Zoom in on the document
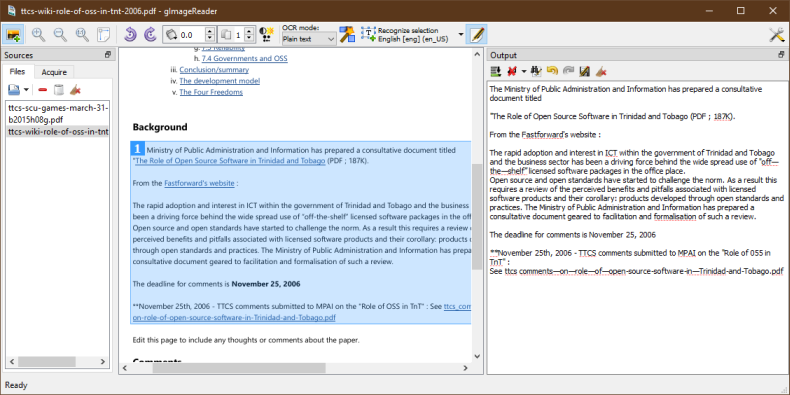The width and height of the screenshot is (790, 395). (x=39, y=35)
